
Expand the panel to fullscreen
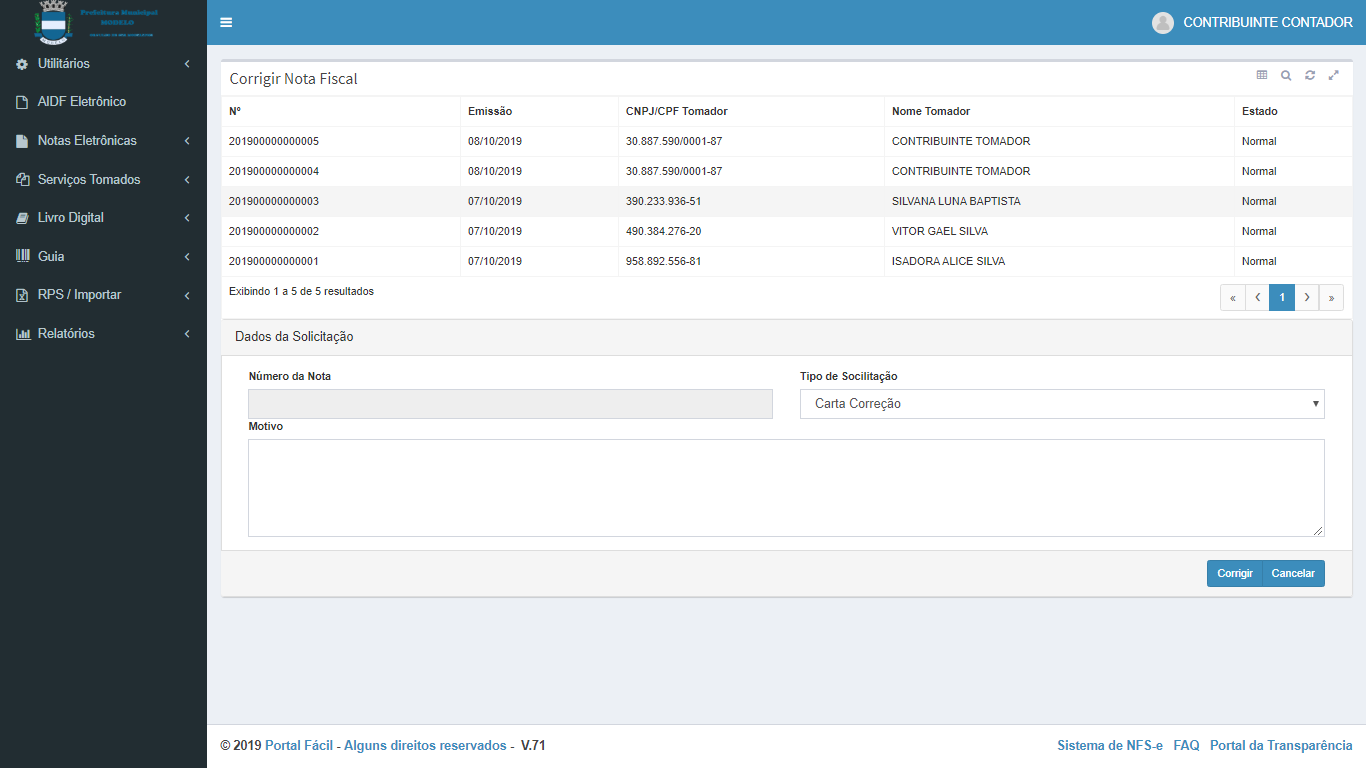(x=1333, y=75)
